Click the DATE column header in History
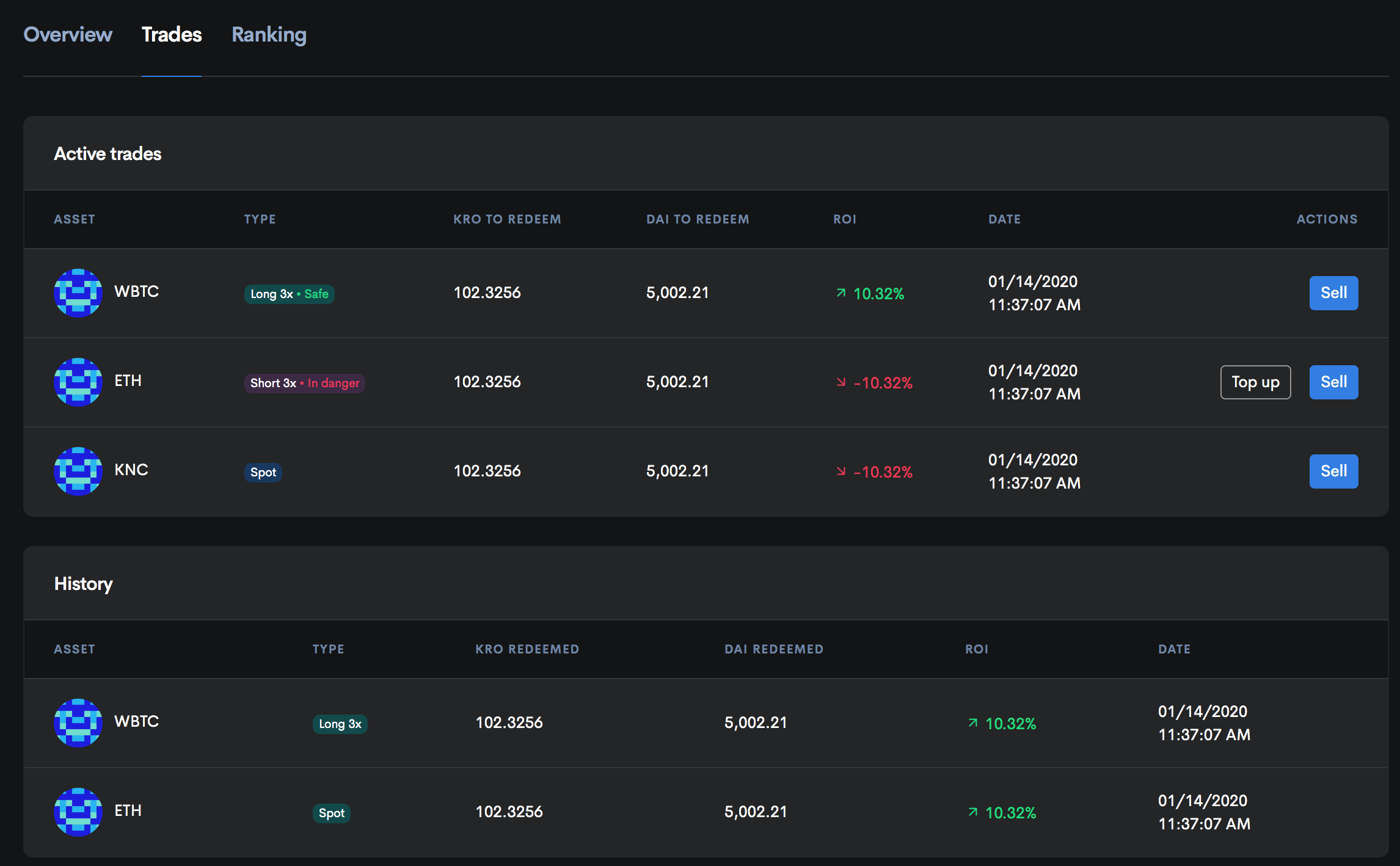The width and height of the screenshot is (1400, 866). point(1175,649)
